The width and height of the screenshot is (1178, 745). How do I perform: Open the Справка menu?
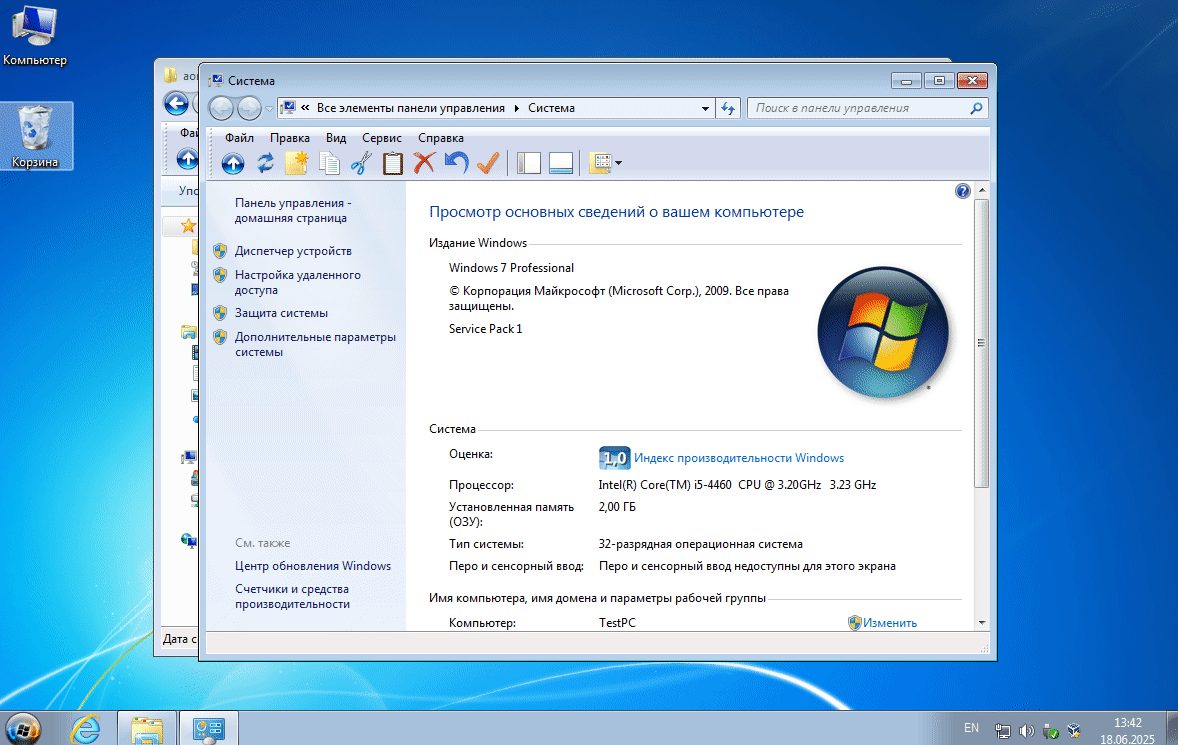(x=441, y=138)
